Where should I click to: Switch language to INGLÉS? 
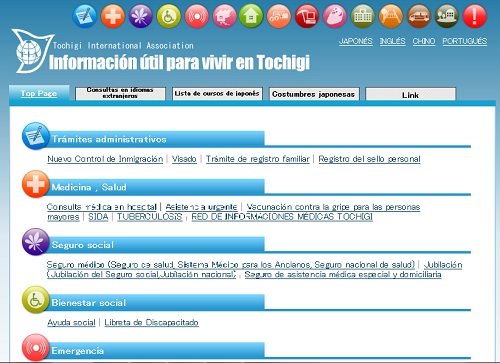click(392, 41)
